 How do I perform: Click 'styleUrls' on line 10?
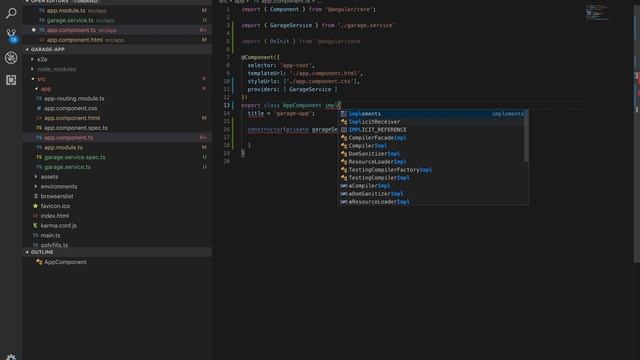(x=262, y=81)
